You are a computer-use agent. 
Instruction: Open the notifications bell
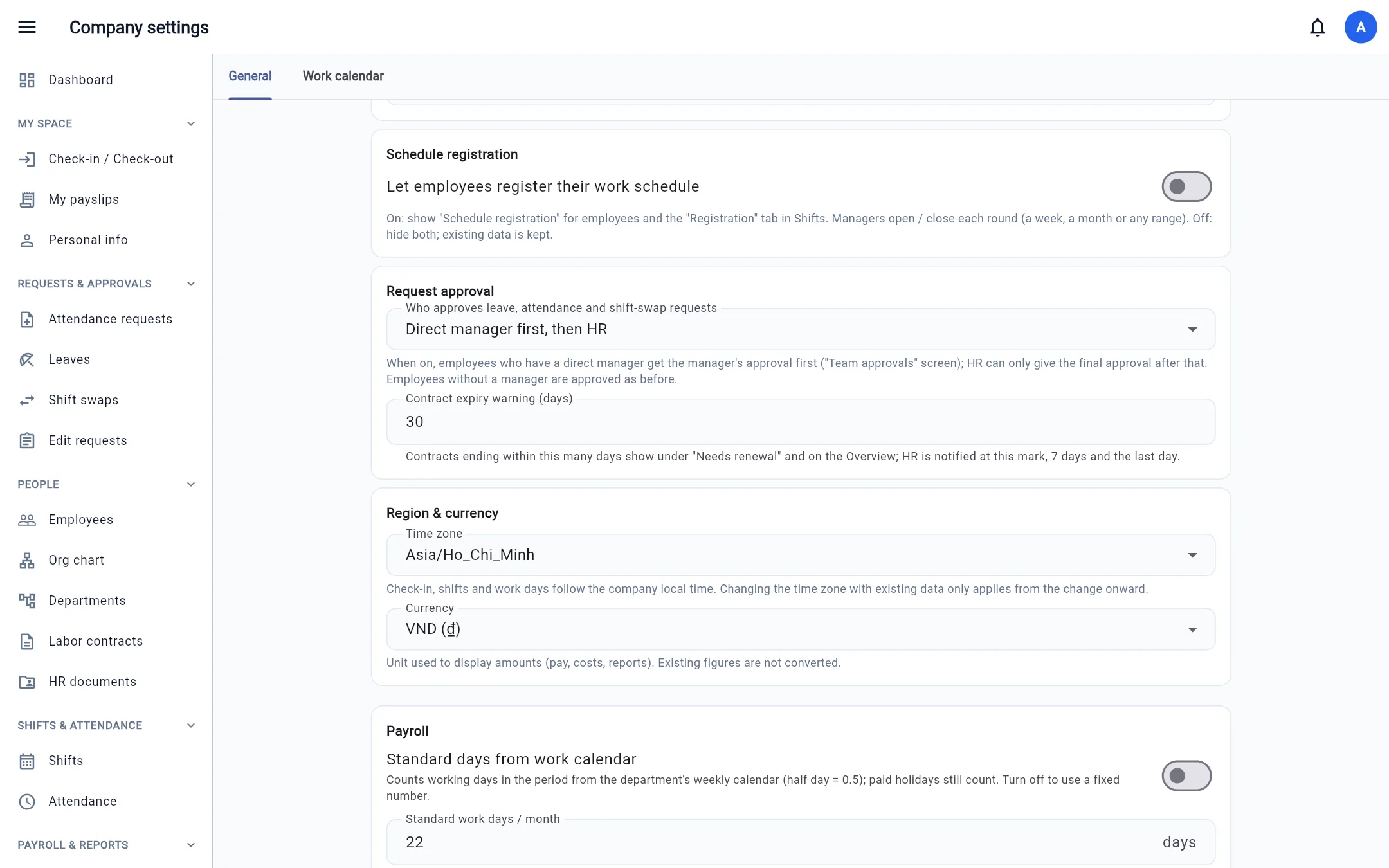pos(1318,27)
